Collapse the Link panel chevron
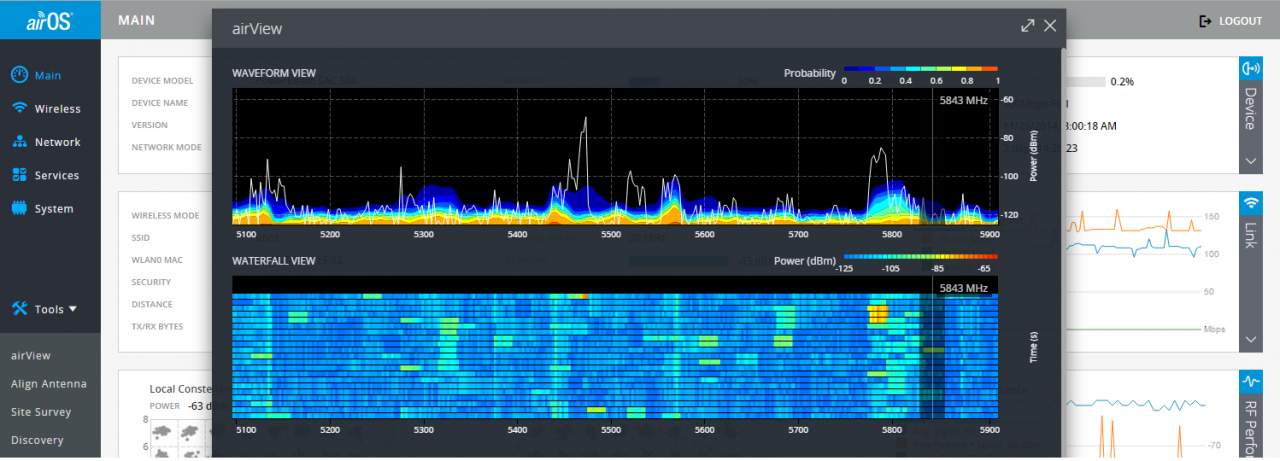Viewport: 1280px width, 461px height. pyautogui.click(x=1250, y=340)
